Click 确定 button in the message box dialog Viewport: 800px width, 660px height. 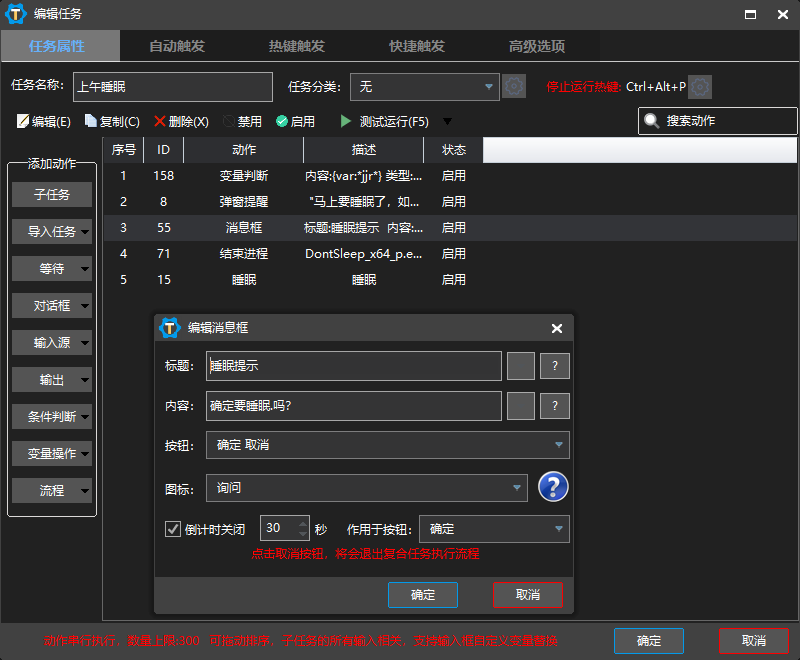(423, 595)
